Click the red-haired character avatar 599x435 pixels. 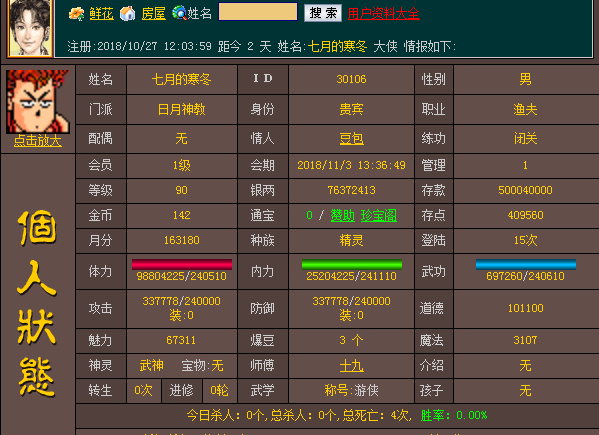pyautogui.click(x=37, y=102)
